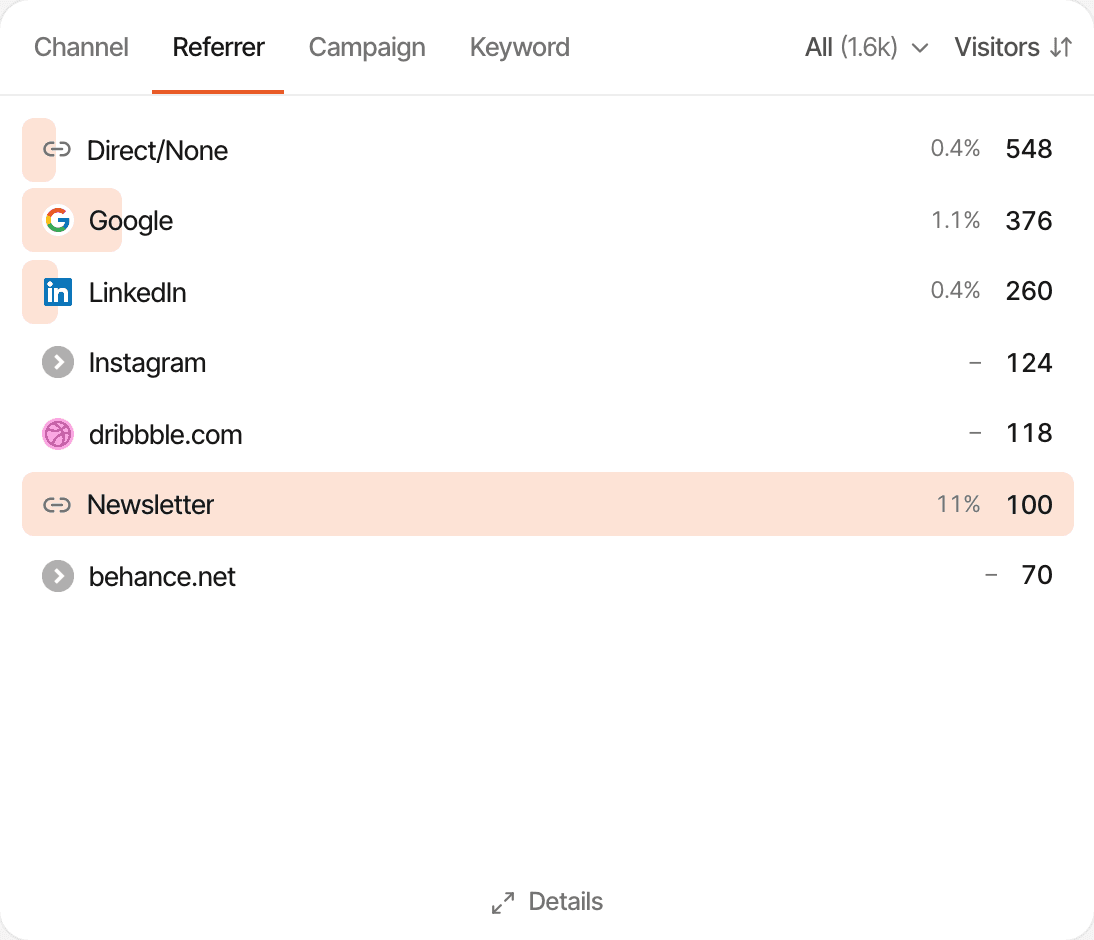
Task: Click the 260 visitors value
Action: (x=1028, y=290)
